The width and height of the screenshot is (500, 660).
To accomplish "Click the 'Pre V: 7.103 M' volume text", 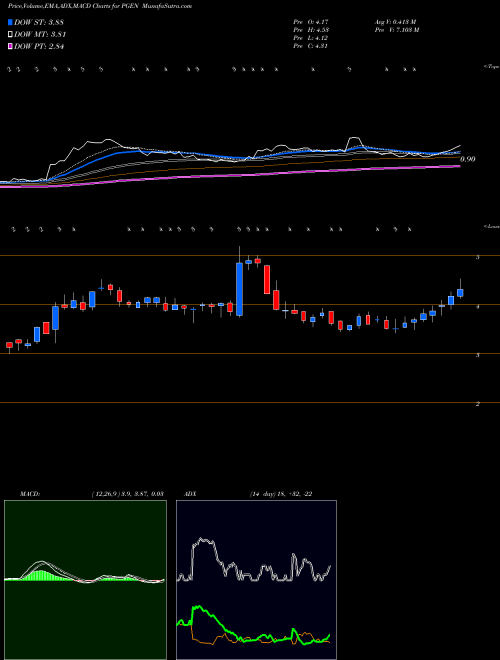I will 396,30.
